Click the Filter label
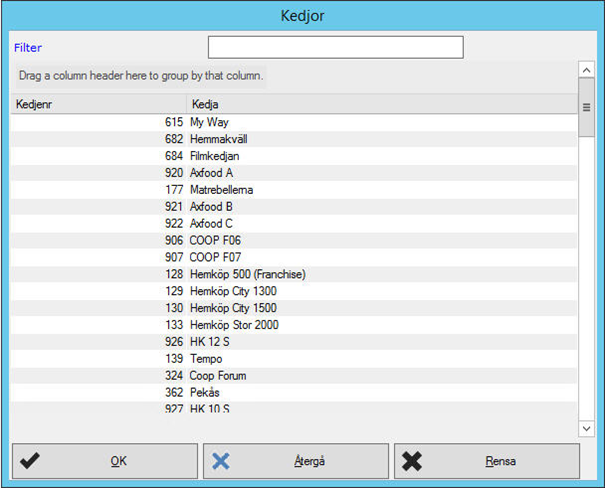This screenshot has width=605, height=488. (28, 48)
